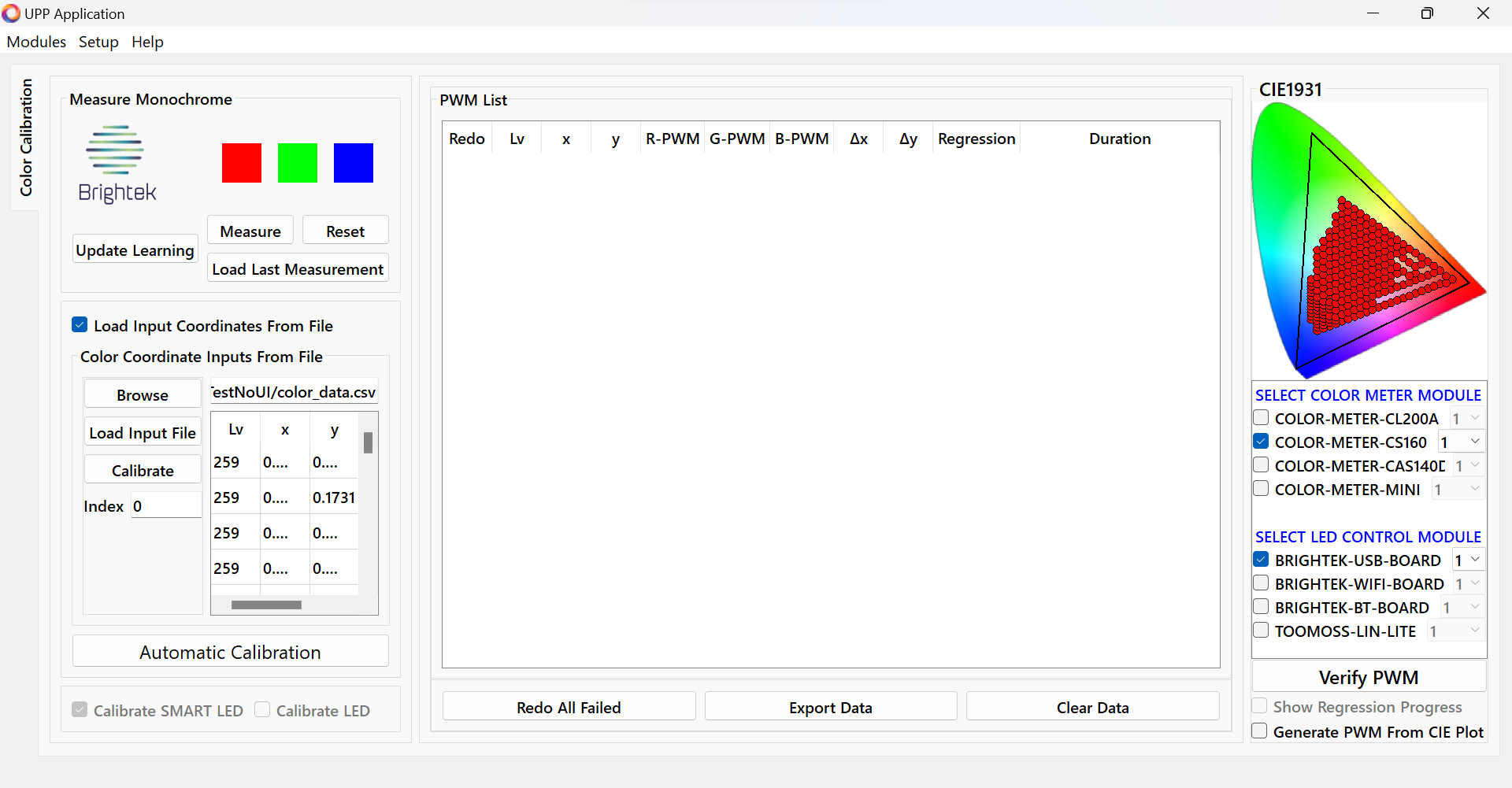Select the green monochrome color square
The width and height of the screenshot is (1512, 788).
(298, 163)
